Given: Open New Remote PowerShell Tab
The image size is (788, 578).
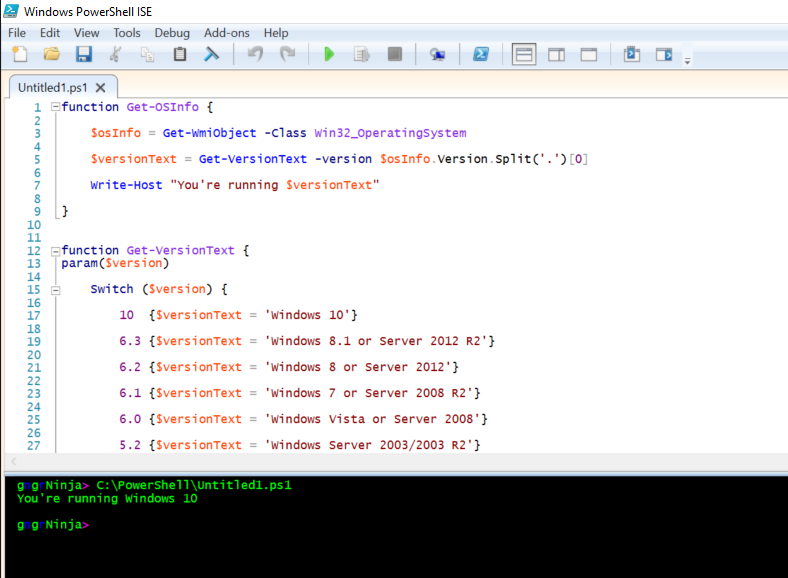Looking at the screenshot, I should coord(437,54).
